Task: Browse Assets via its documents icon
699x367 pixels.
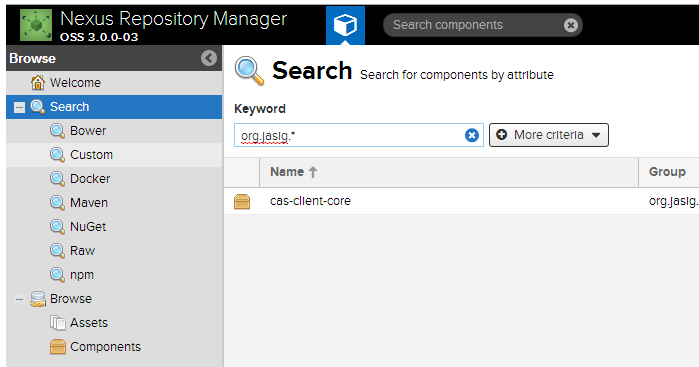Action: (58, 323)
